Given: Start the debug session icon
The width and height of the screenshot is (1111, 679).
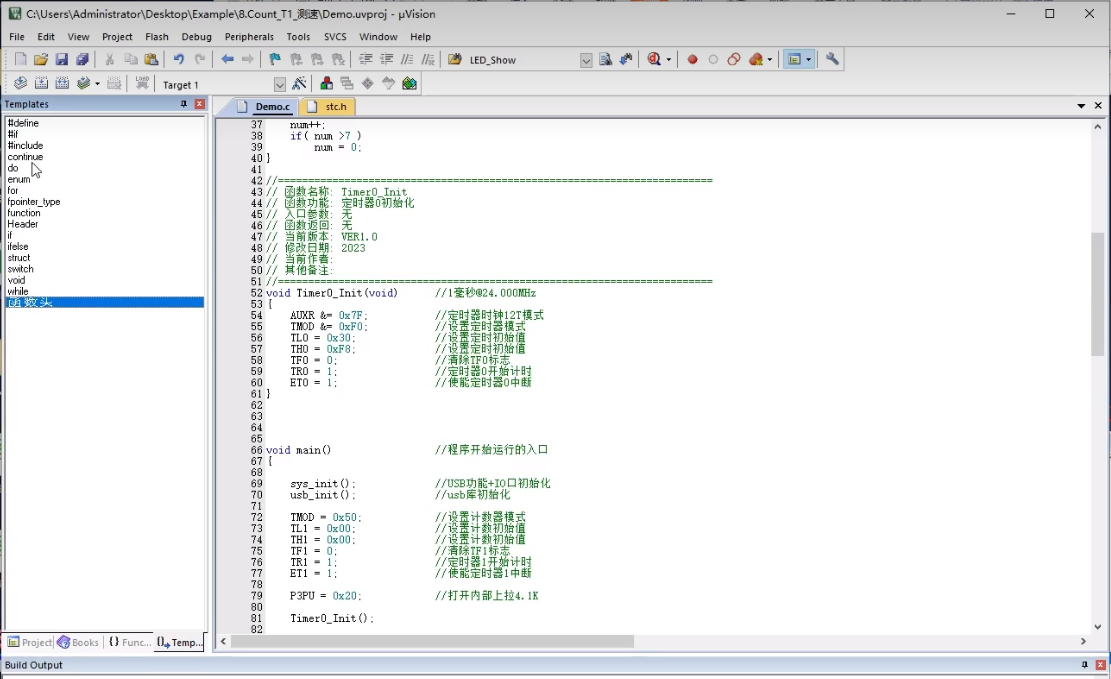Looking at the screenshot, I should (655, 60).
